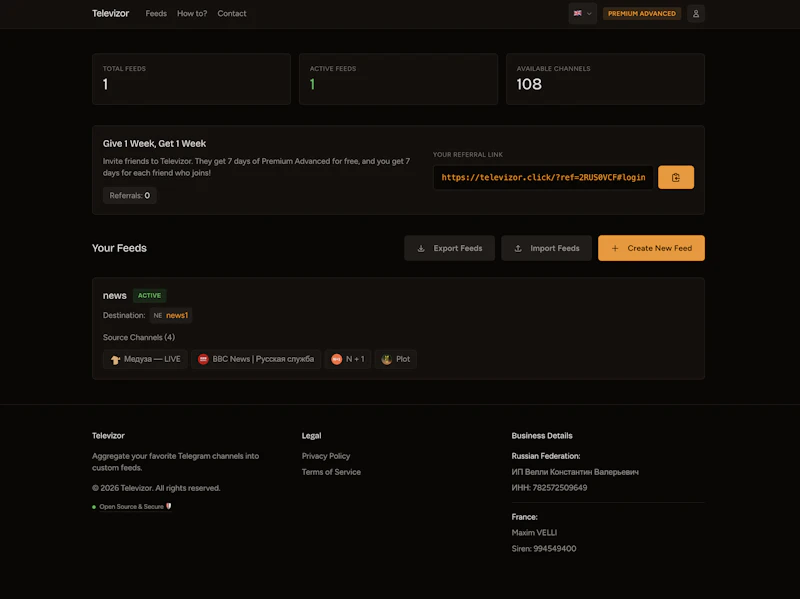The image size is (800, 599).
Task: Click the Televizor logo in header
Action: point(110,13)
